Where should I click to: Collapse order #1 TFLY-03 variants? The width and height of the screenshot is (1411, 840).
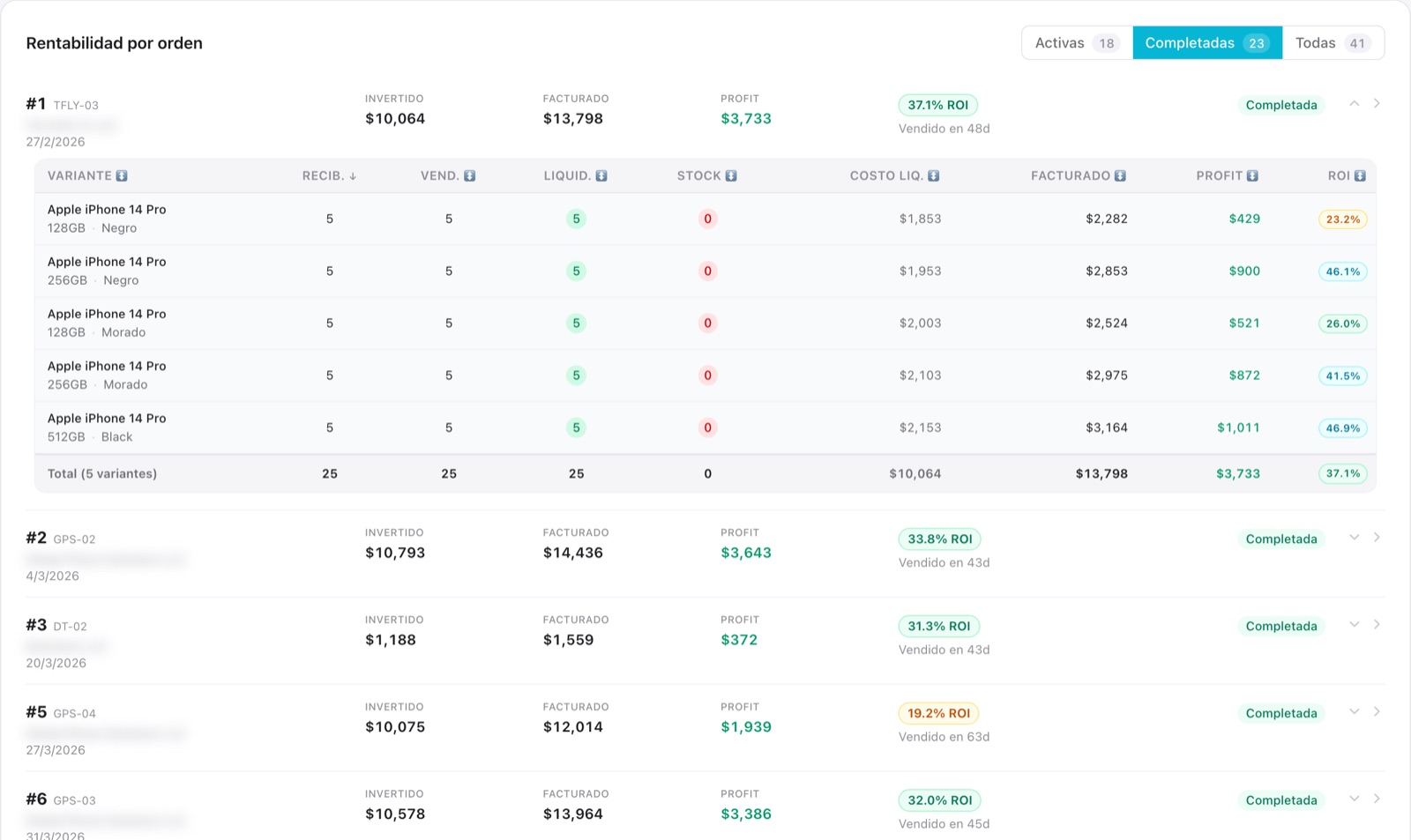1354,104
